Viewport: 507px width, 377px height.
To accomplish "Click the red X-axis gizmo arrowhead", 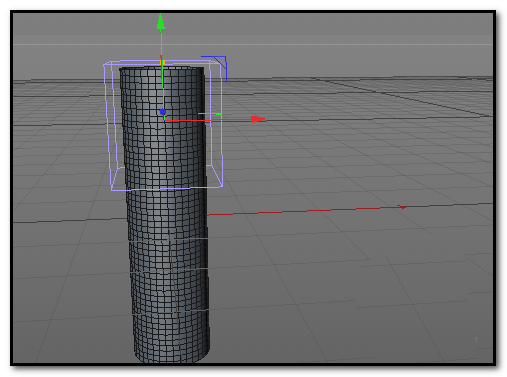I will pos(258,119).
